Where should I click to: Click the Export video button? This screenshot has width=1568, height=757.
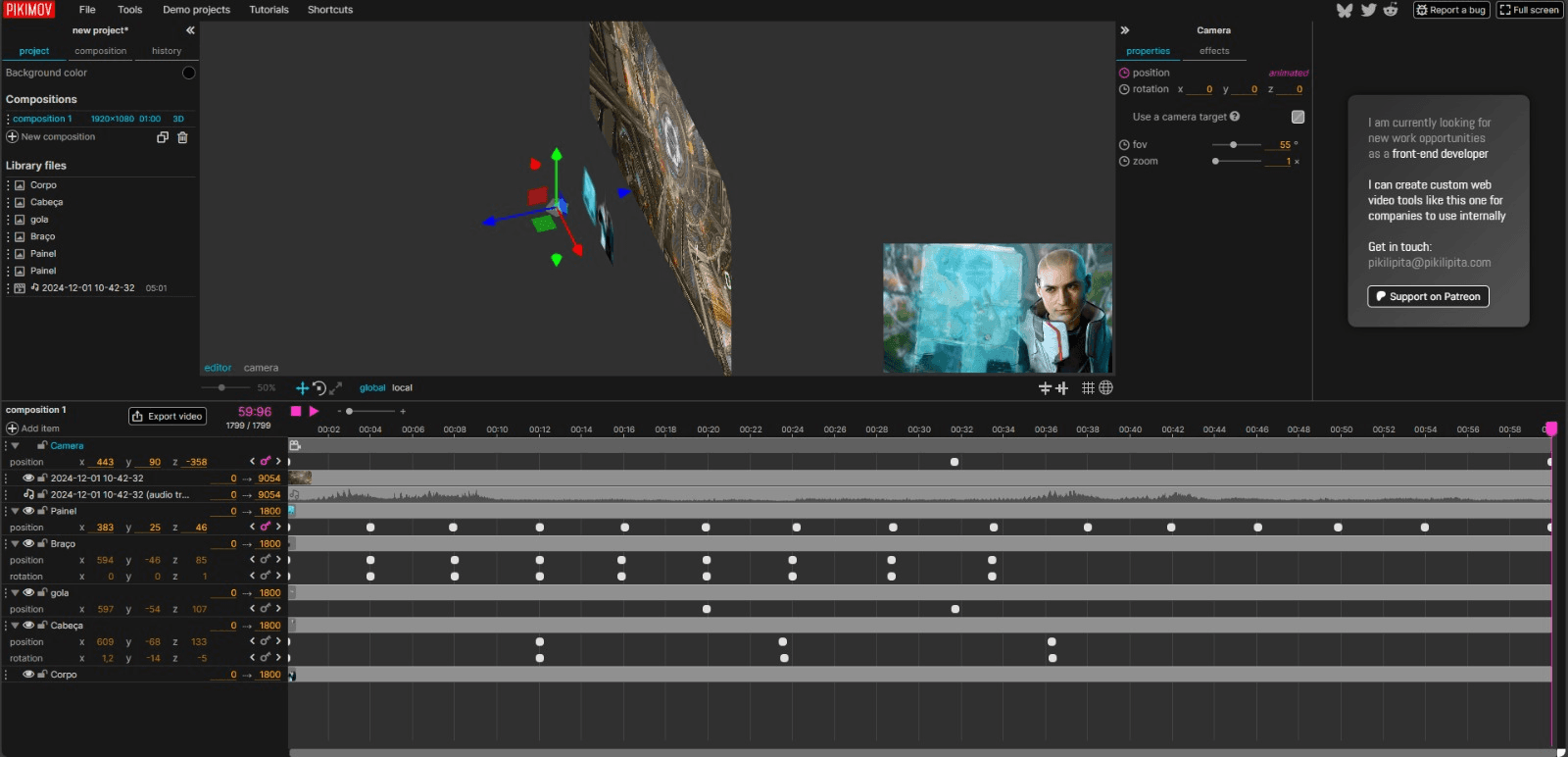[168, 416]
